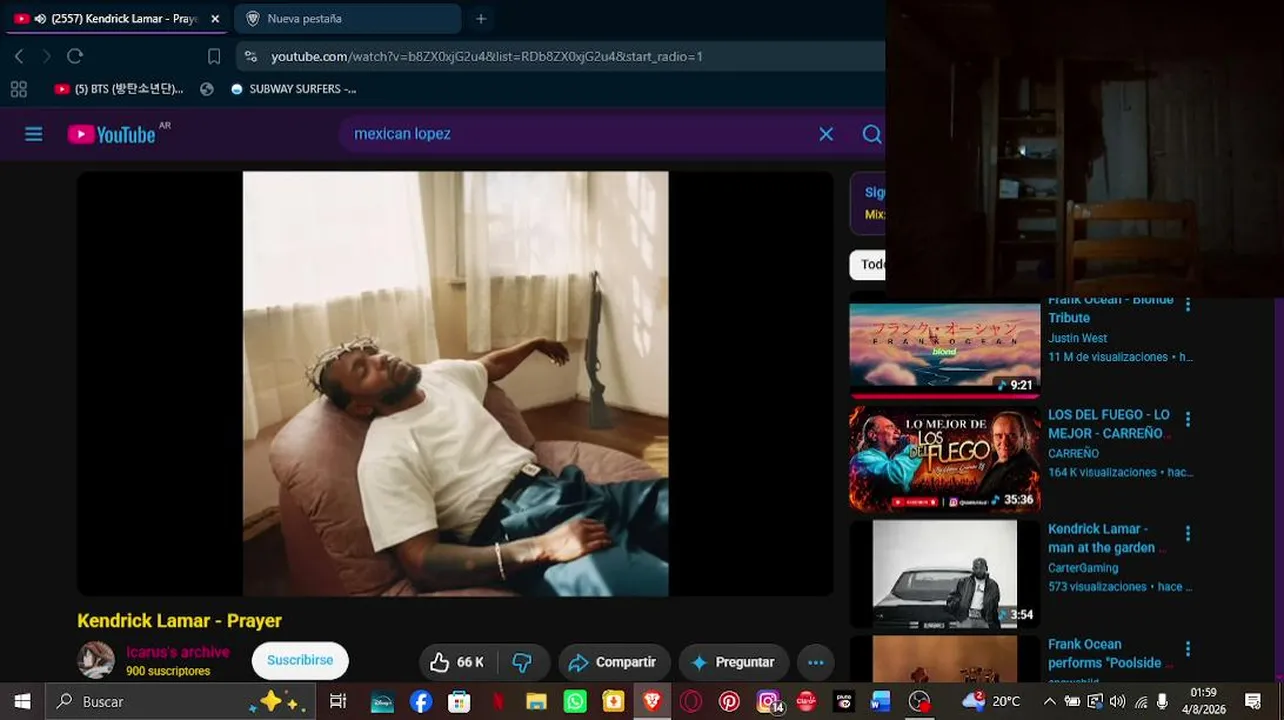Open the Icarus's archive channel link

tap(178, 652)
